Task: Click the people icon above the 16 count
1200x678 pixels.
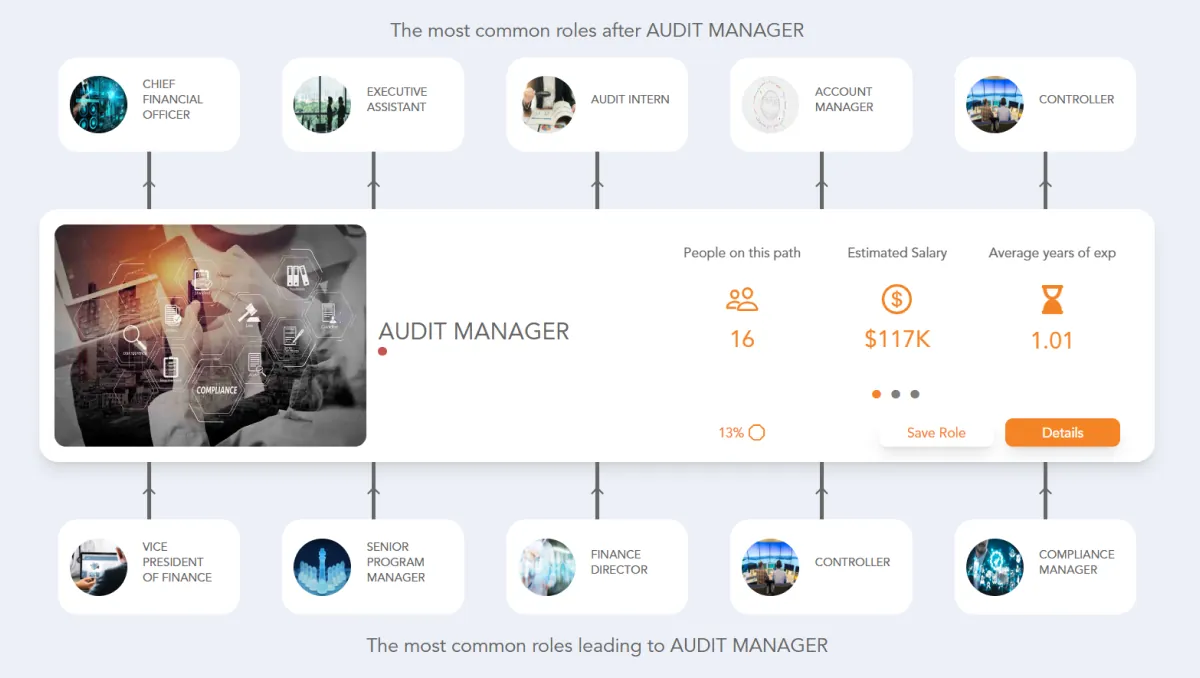Action: point(742,299)
